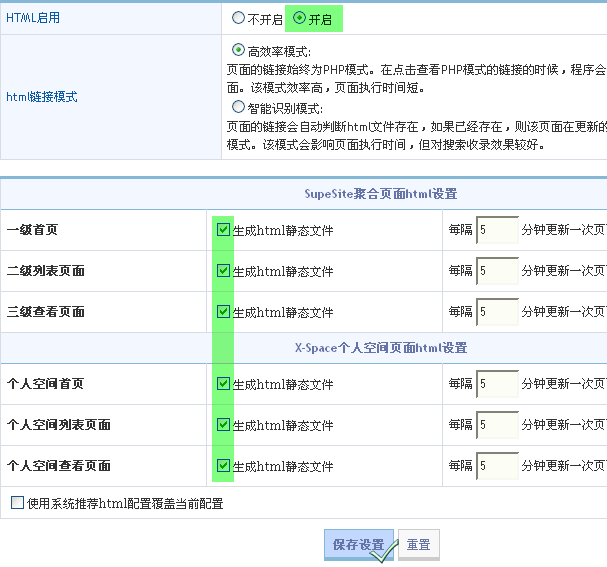
Task: Select the 不开启 radio button for HTML启用
Action: tap(238, 18)
